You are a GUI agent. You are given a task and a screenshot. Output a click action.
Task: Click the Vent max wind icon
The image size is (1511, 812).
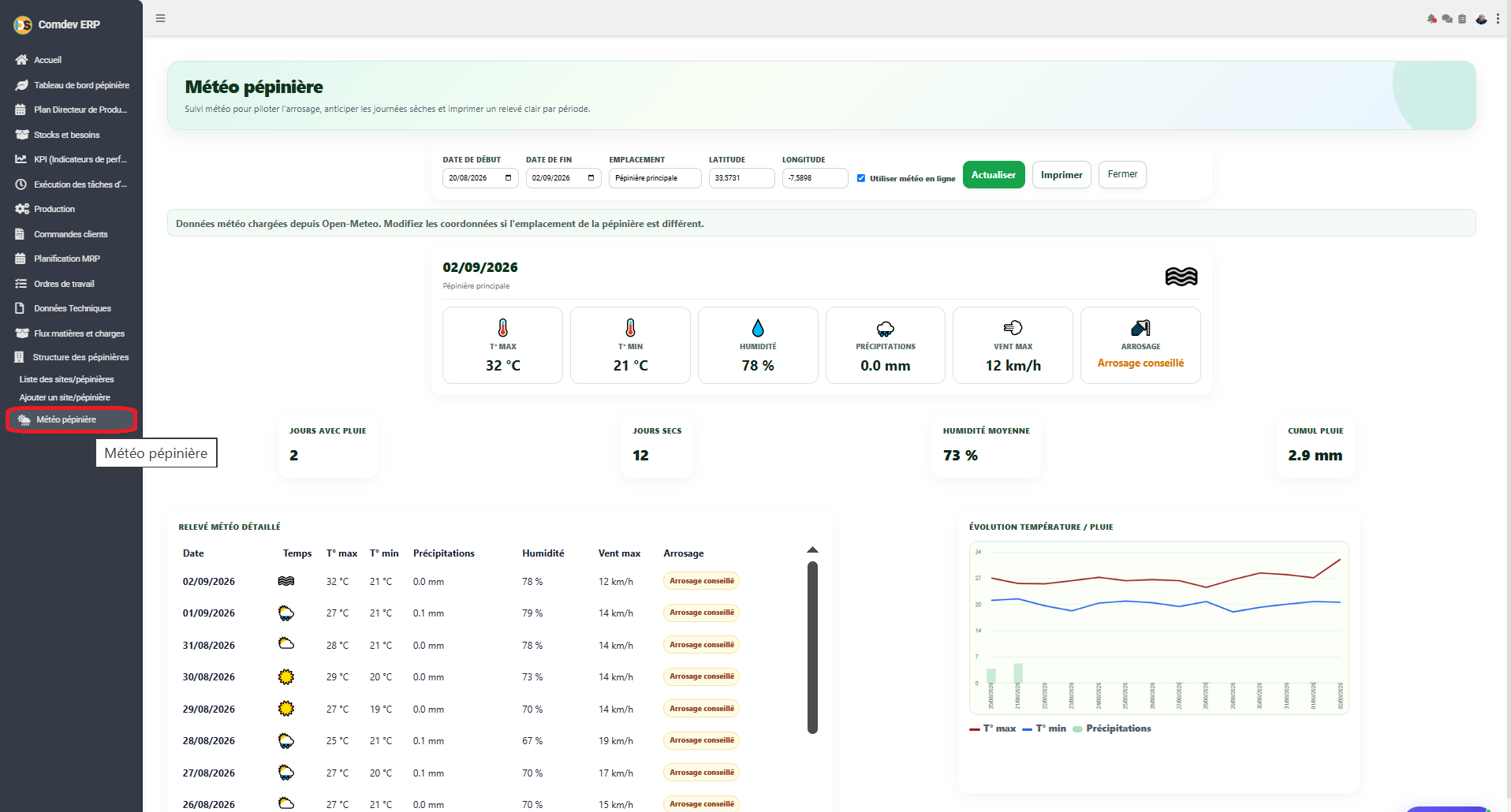point(1013,327)
